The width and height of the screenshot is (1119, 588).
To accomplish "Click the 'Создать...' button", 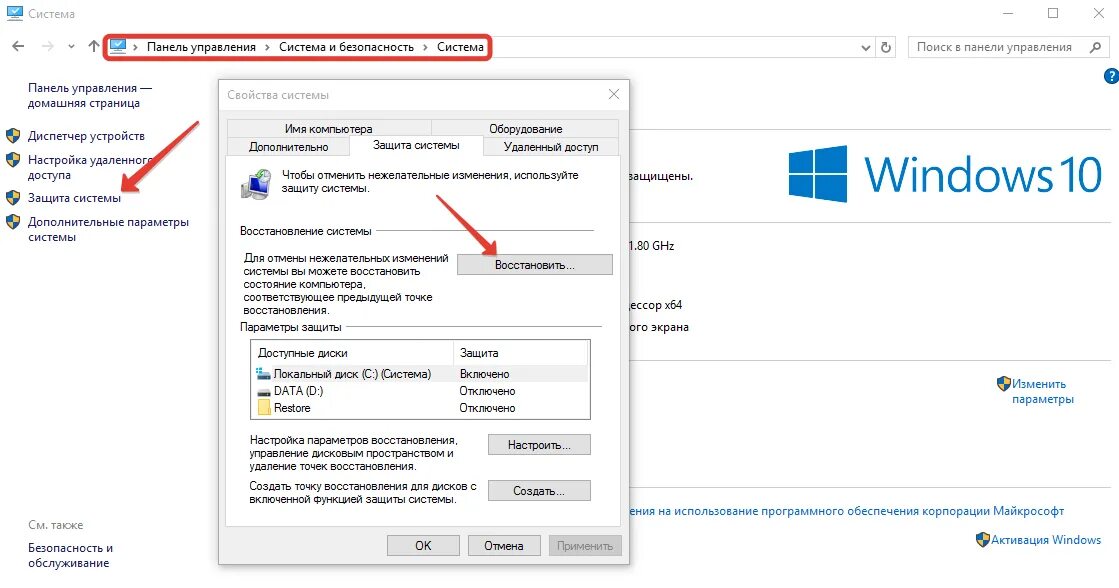I will tap(540, 491).
